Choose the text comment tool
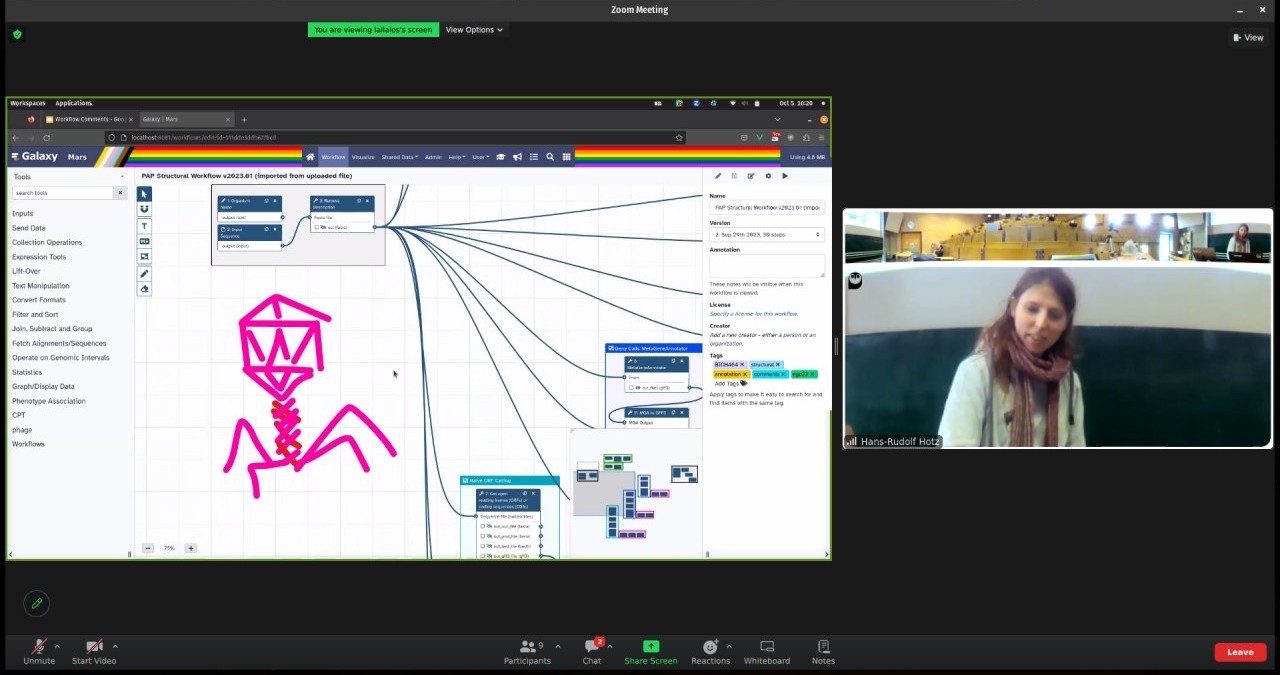The height and width of the screenshot is (675, 1280). 144,226
